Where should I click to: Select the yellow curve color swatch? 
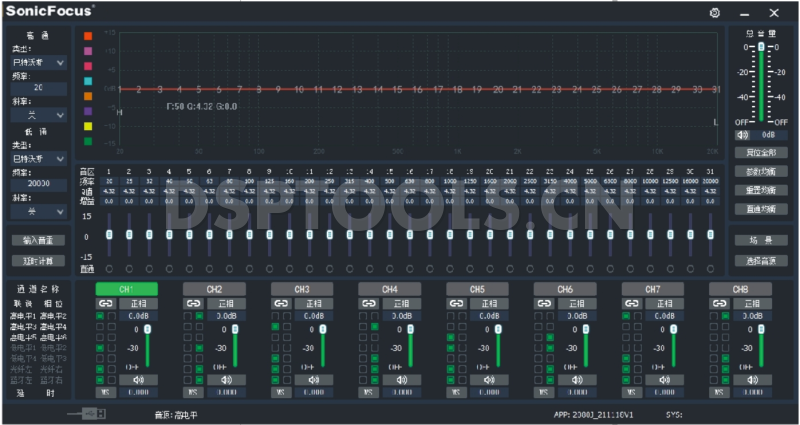[88, 126]
